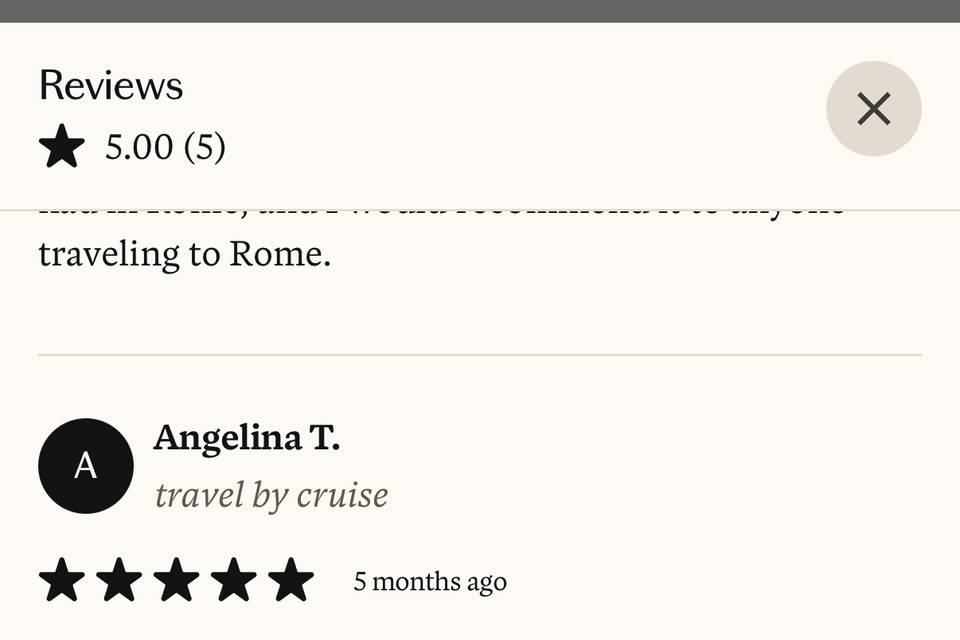Screen dimensions: 960x640
Task: Click the fourth star of Angelina's rating
Action: coord(234,579)
